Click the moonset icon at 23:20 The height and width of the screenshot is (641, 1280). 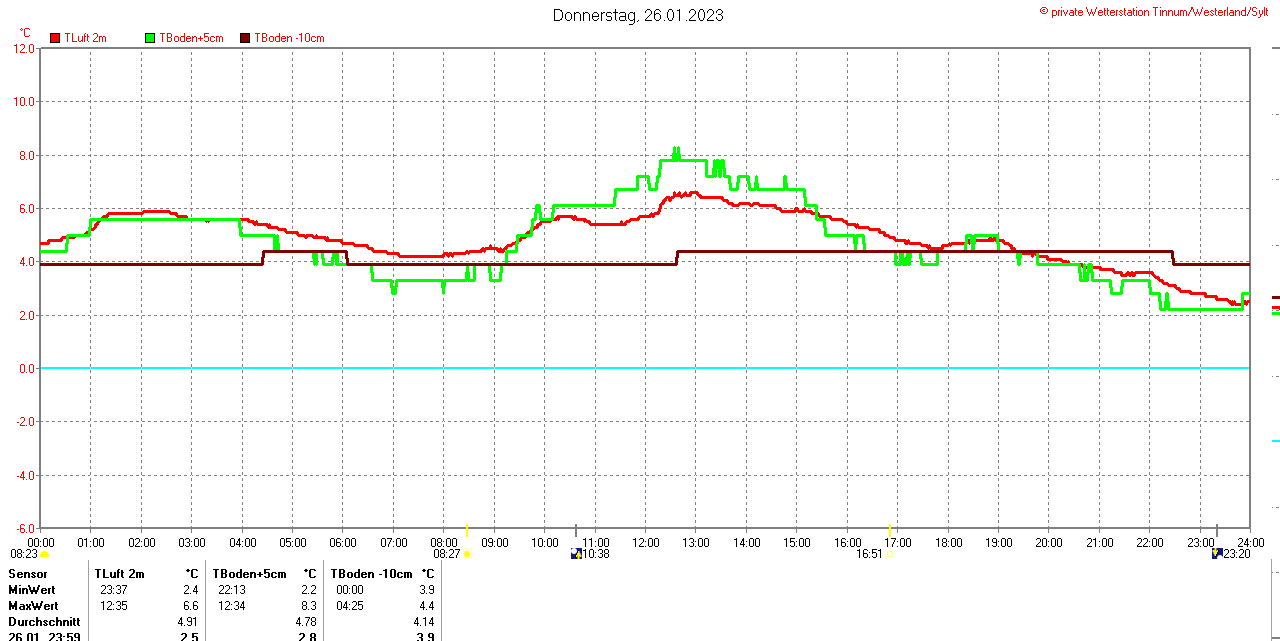(1217, 553)
